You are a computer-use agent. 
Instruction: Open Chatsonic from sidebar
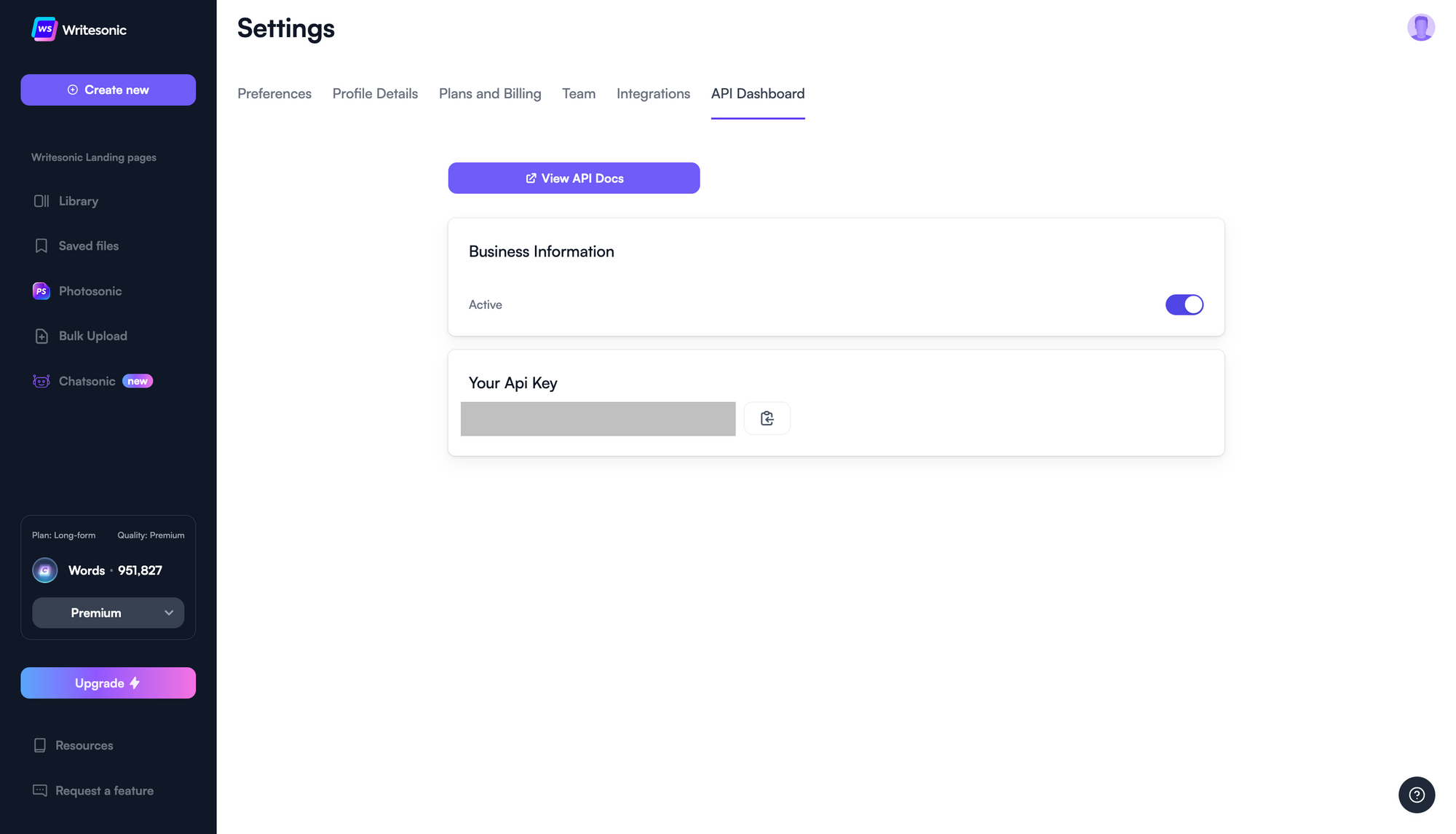(x=87, y=382)
